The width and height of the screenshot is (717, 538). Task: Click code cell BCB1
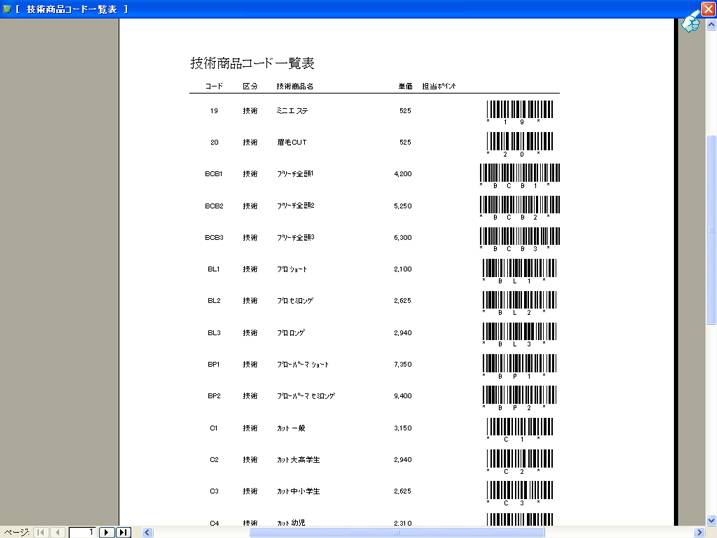pos(214,174)
